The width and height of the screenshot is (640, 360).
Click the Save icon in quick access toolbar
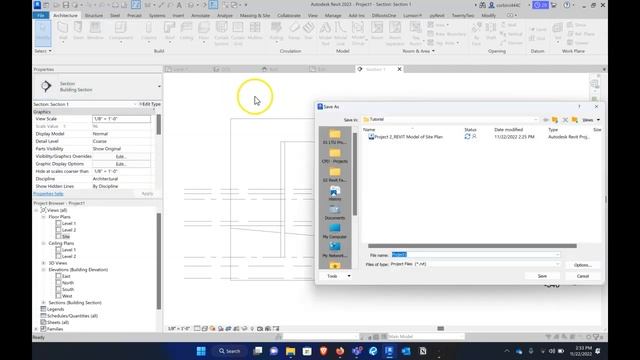(66, 5)
